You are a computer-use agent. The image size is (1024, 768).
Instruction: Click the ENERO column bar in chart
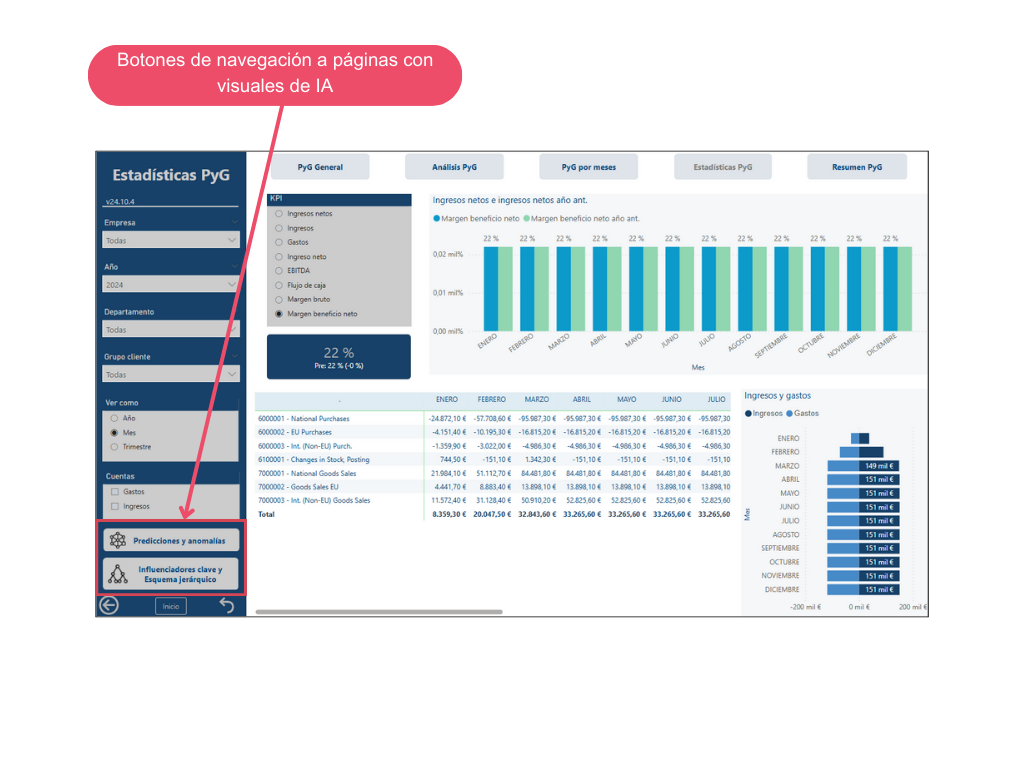[x=491, y=289]
